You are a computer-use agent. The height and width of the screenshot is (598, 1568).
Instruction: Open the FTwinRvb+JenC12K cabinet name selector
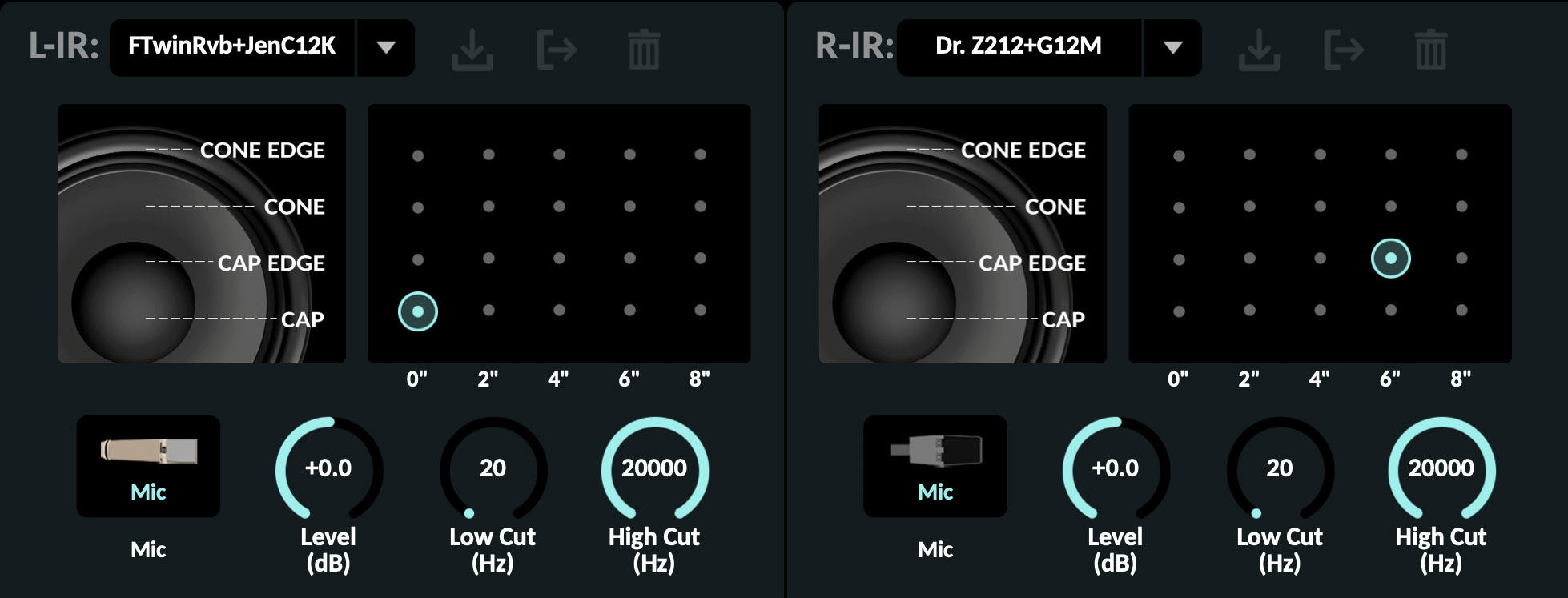point(232,47)
